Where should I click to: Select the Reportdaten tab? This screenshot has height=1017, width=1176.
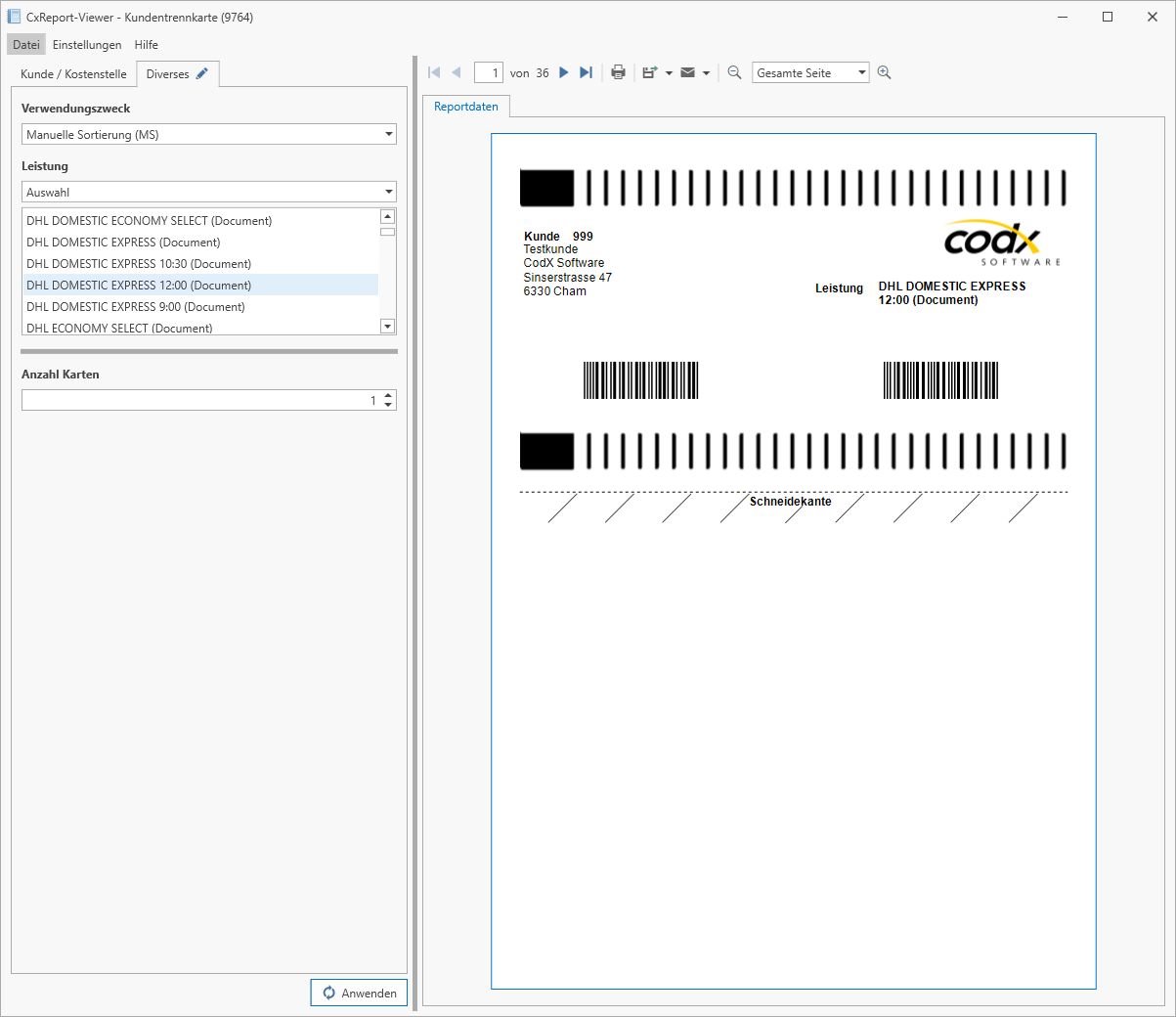tap(466, 107)
